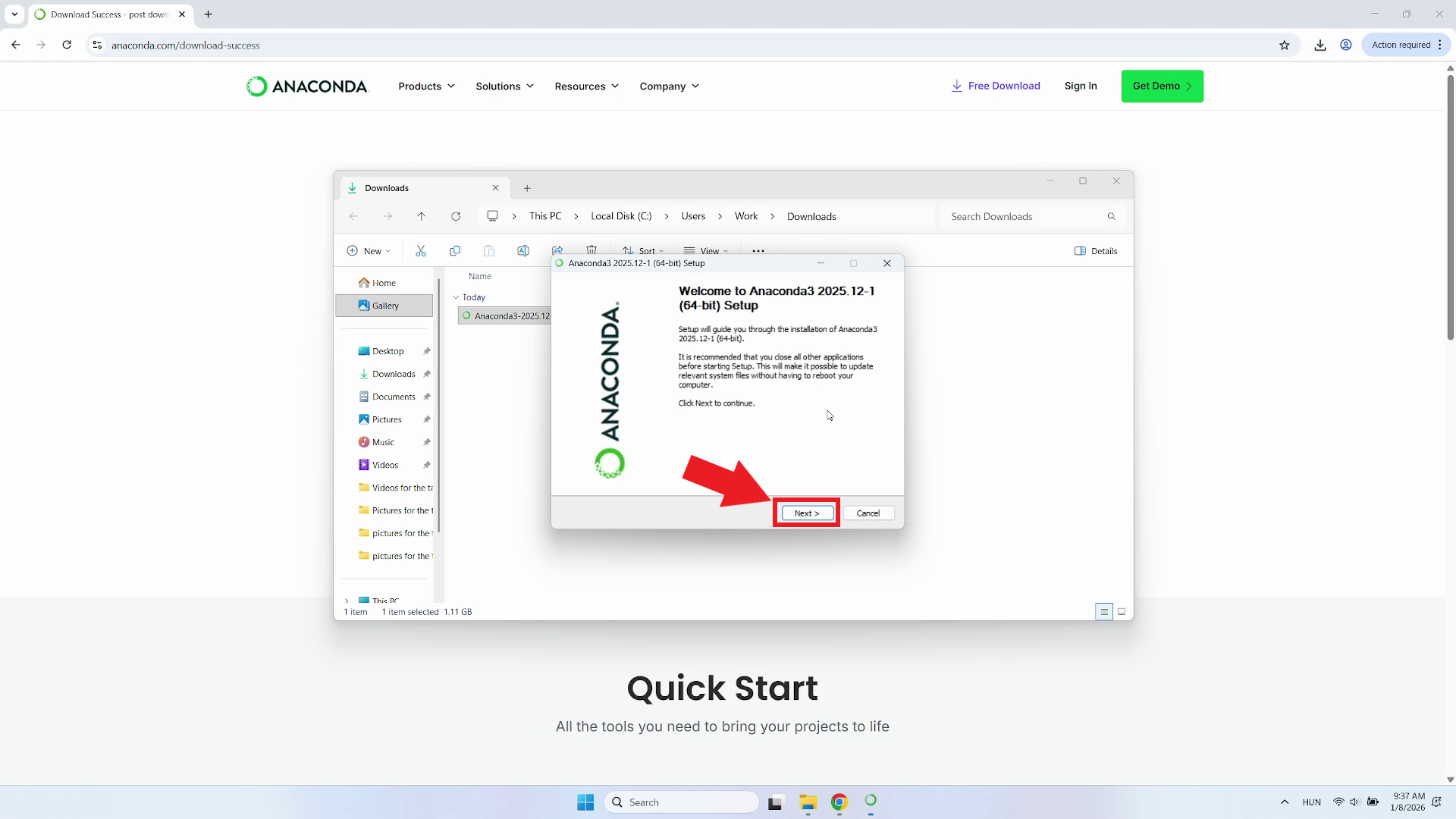Click the Rename icon in Explorer toolbar
1456x819 pixels.
pyautogui.click(x=523, y=251)
